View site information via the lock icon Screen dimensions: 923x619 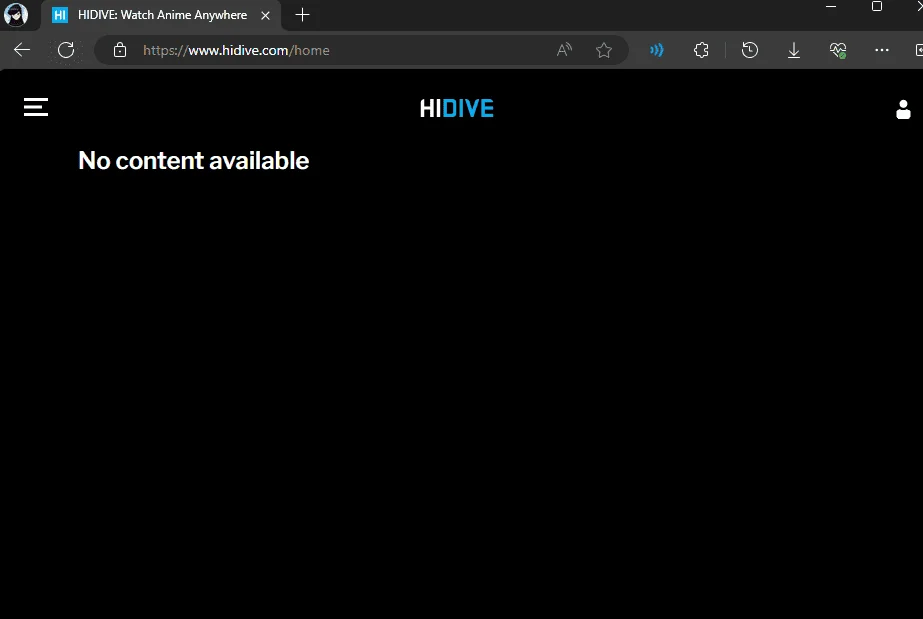120,50
